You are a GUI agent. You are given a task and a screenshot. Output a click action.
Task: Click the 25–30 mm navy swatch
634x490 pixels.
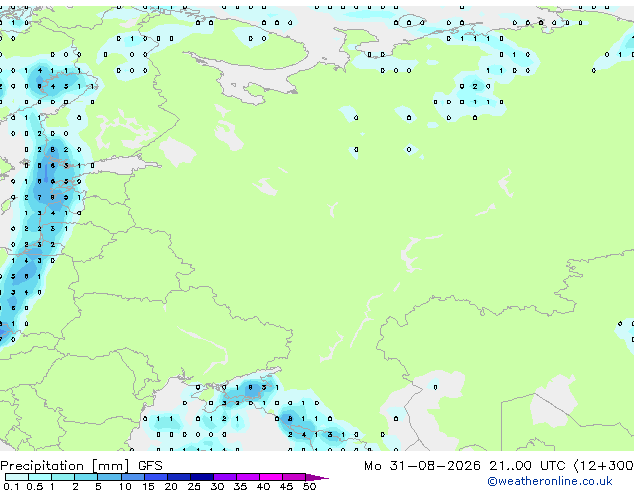(x=201, y=477)
